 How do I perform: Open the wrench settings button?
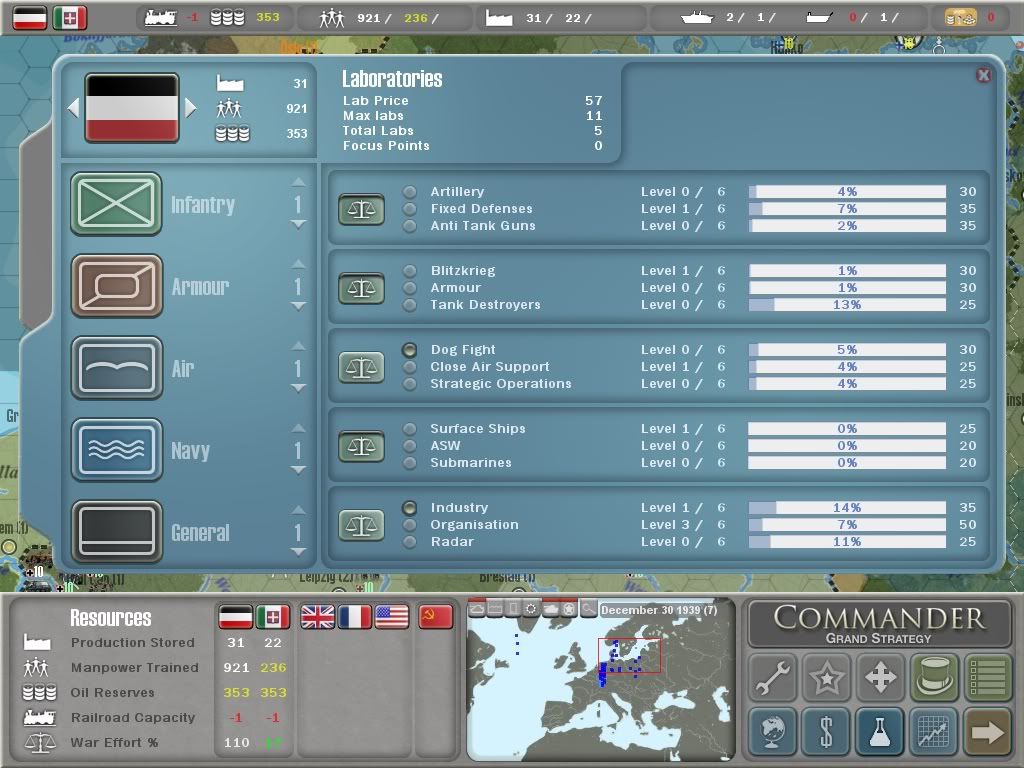(773, 677)
